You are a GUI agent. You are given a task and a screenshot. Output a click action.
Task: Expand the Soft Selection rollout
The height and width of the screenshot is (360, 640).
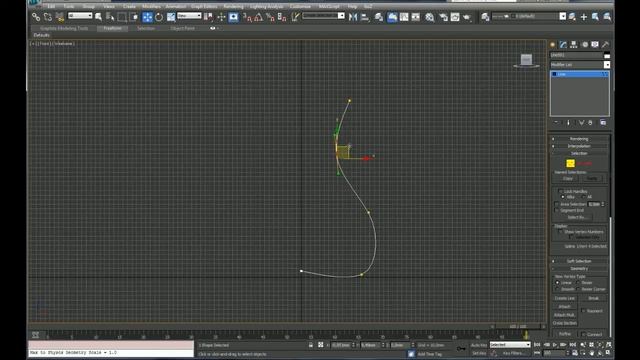(x=579, y=261)
